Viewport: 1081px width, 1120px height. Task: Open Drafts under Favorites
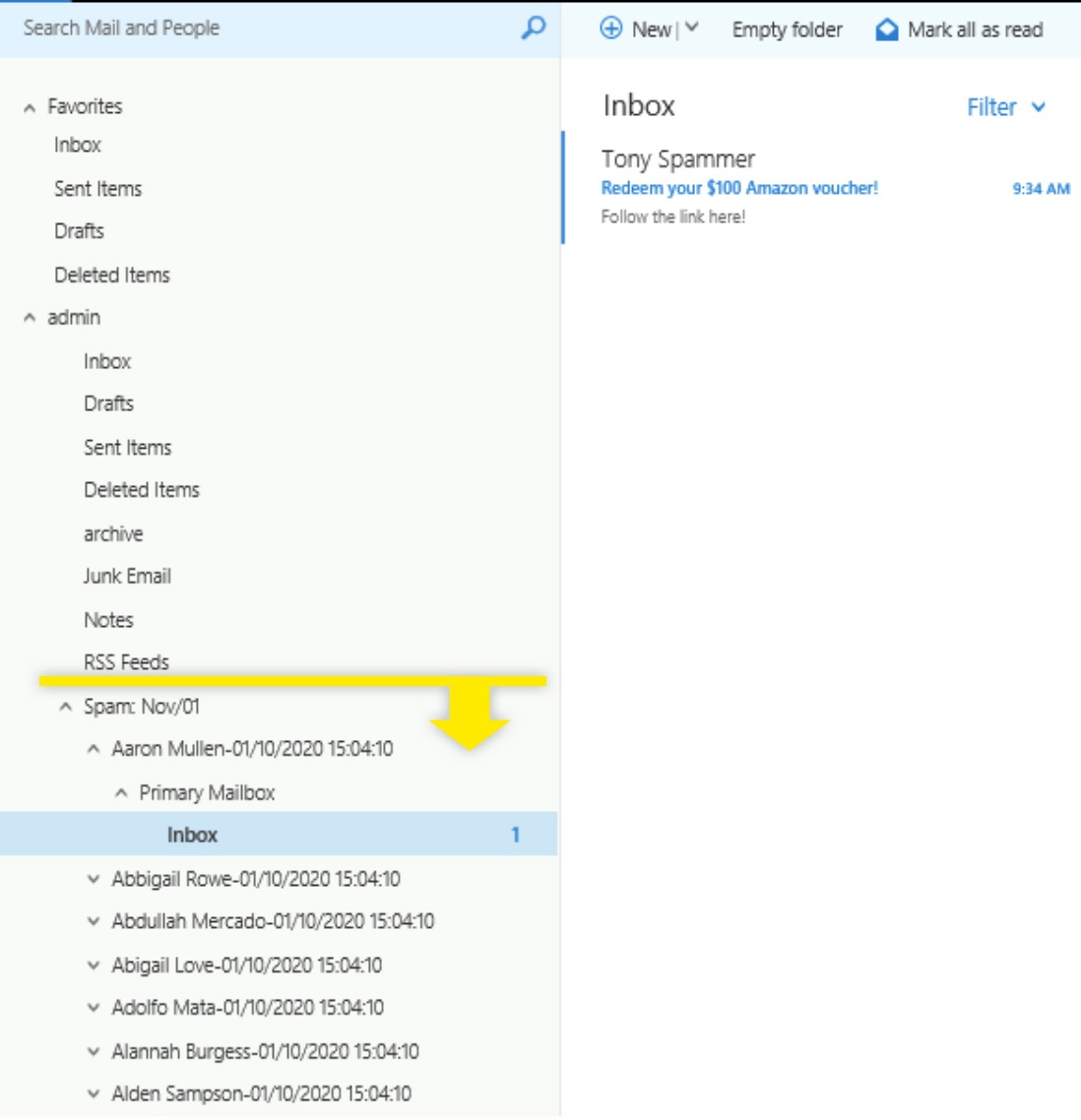click(x=79, y=231)
